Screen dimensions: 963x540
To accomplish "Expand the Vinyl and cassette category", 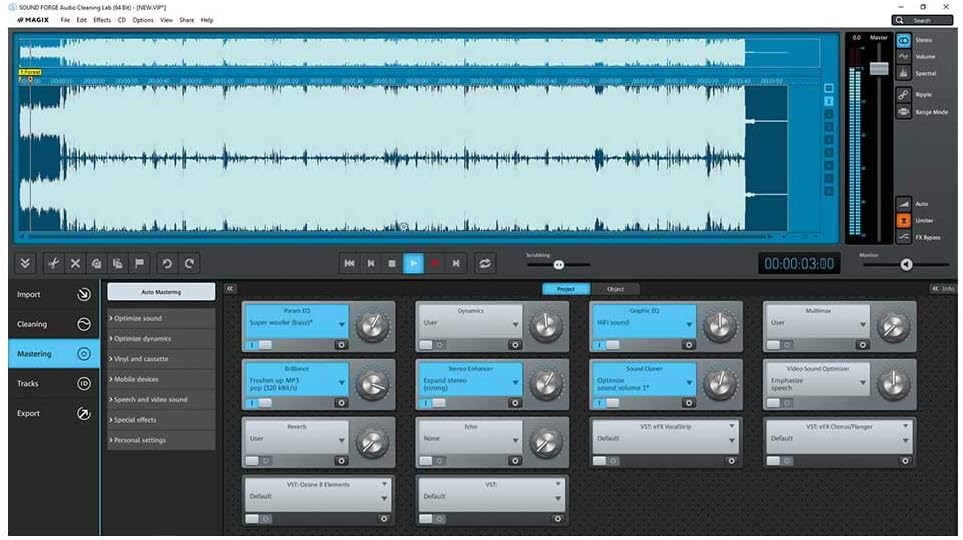I will (161, 359).
